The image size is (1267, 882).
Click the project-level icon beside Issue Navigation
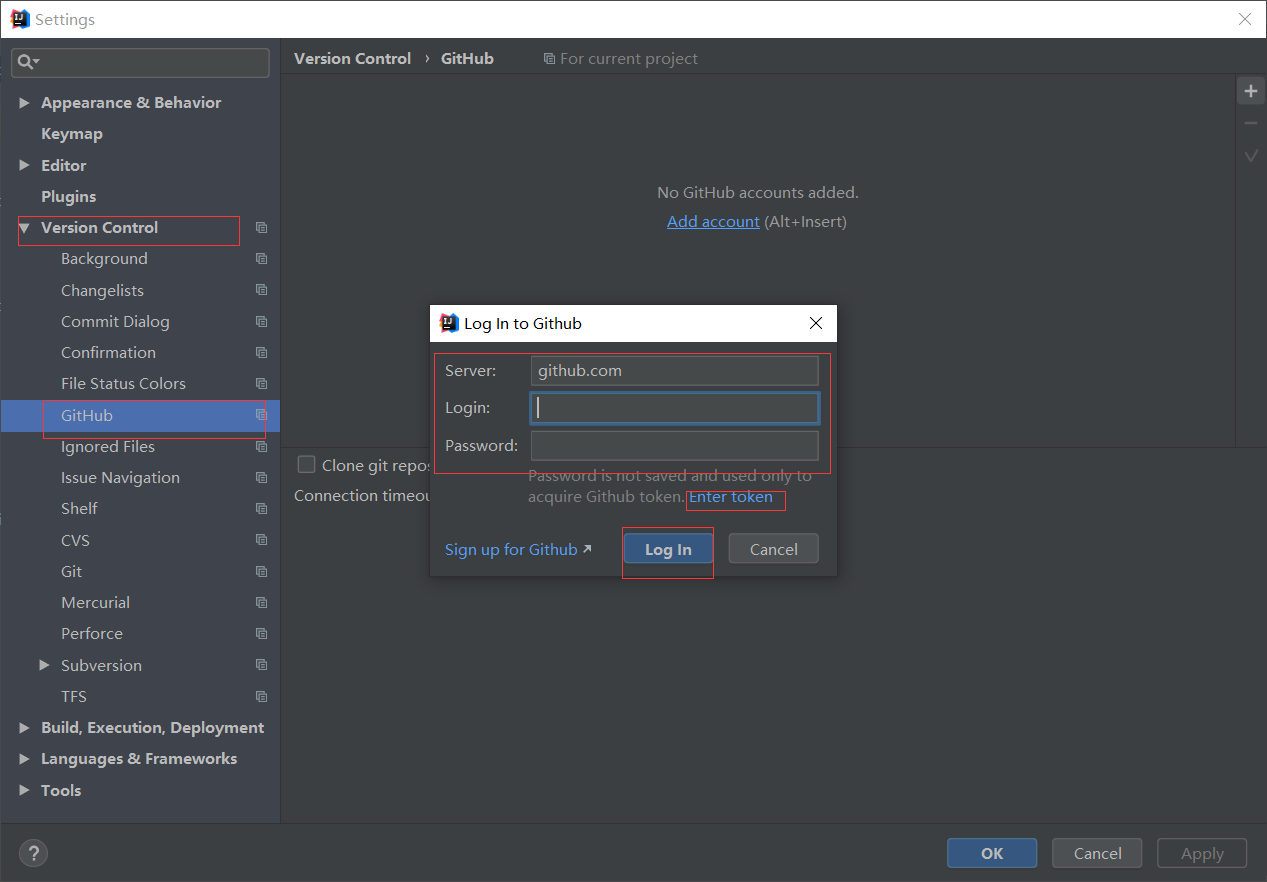(261, 478)
